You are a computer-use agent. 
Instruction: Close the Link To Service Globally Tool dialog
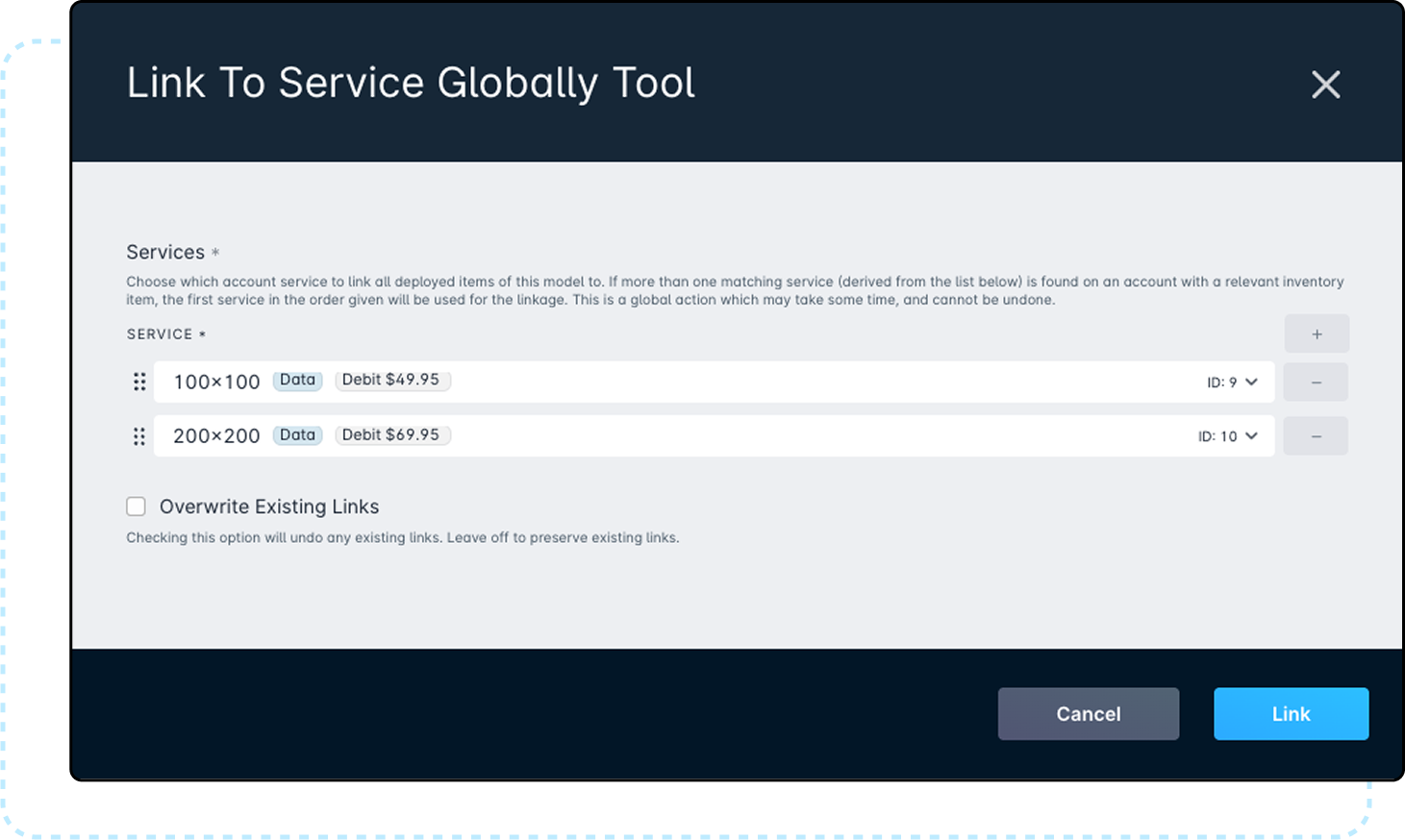click(1325, 85)
